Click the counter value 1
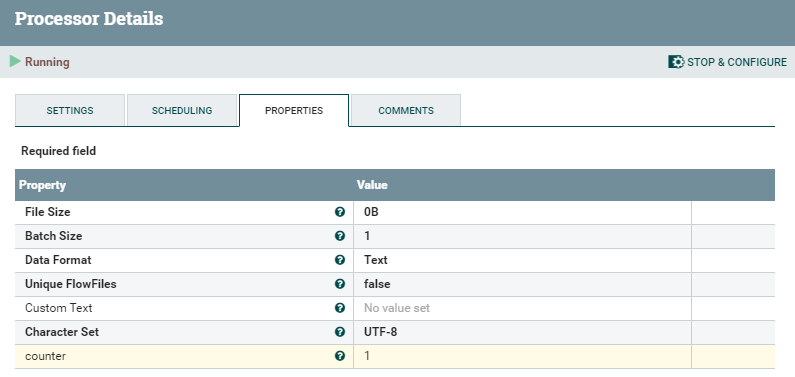Screen dimensions: 795x377 click(367, 356)
